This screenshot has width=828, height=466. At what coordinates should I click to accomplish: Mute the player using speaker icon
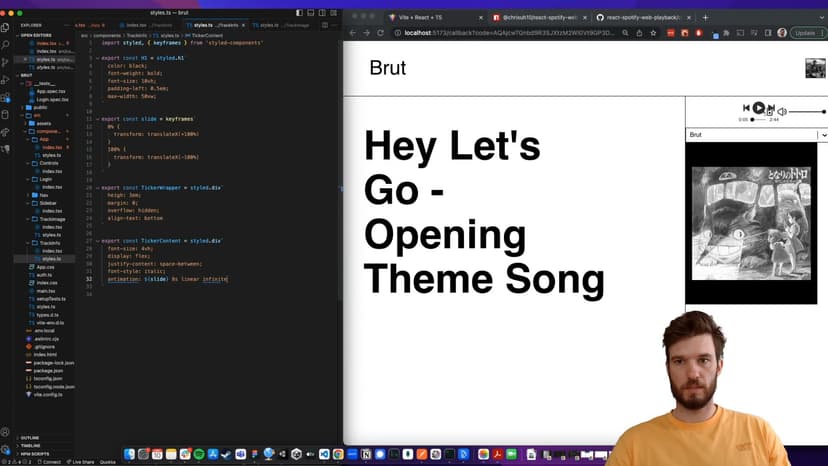point(783,111)
